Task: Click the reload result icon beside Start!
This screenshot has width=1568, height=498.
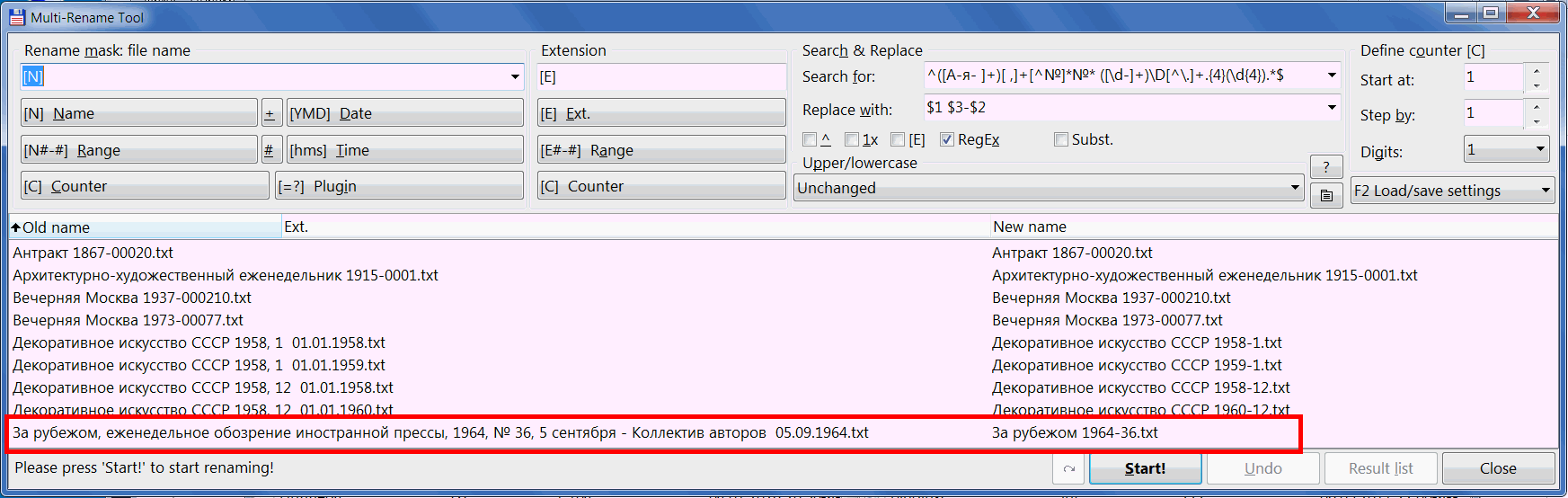Action: pos(1069,468)
